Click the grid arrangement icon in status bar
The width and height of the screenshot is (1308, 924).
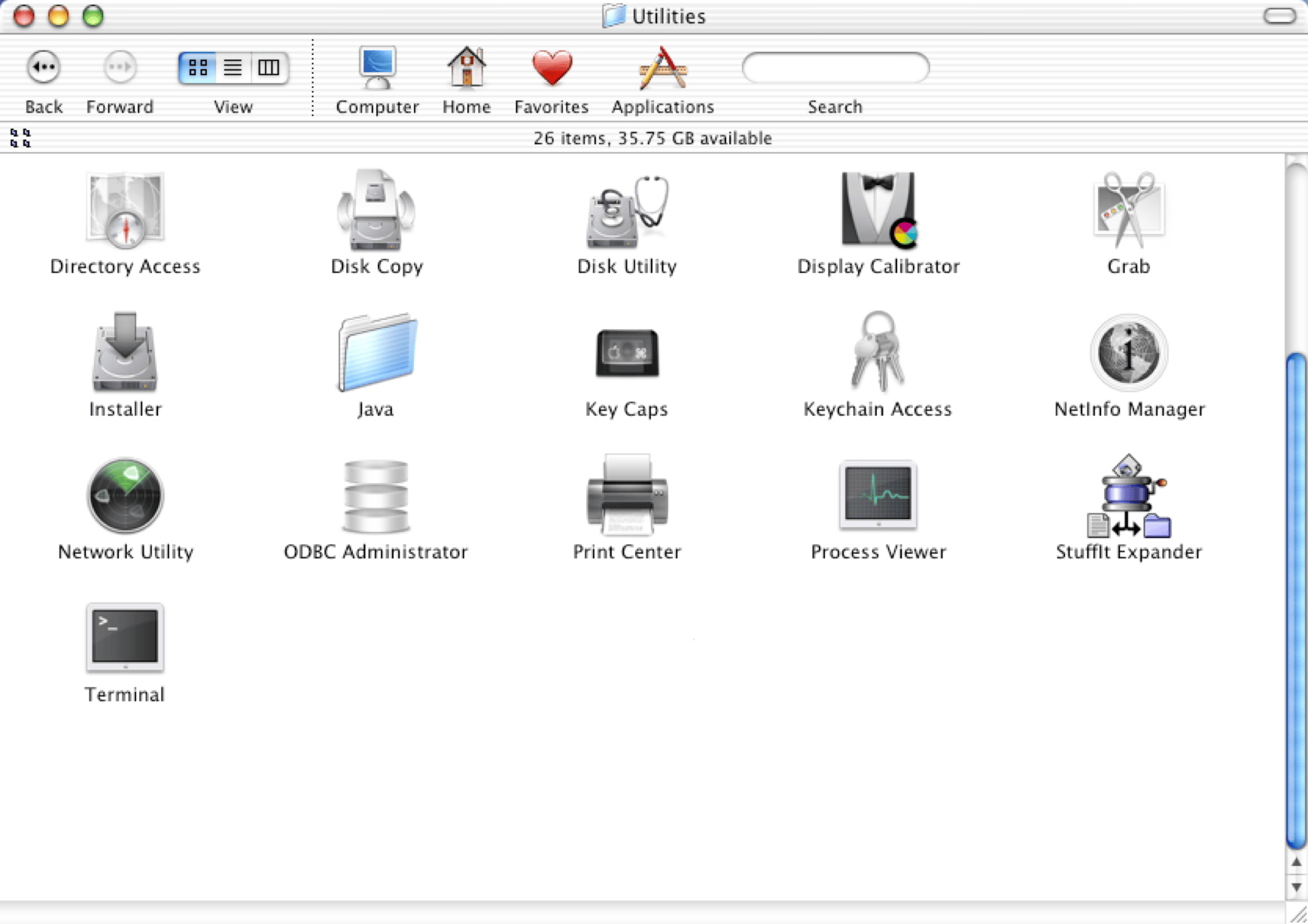tap(20, 138)
